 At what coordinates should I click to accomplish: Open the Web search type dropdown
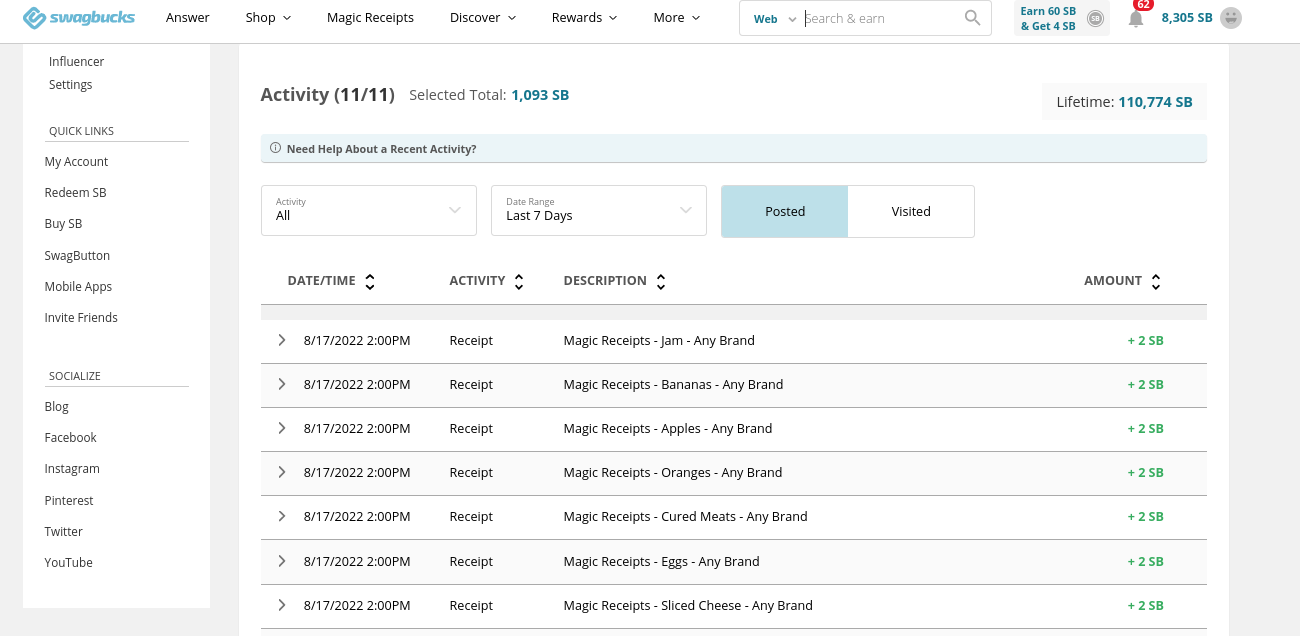click(775, 19)
